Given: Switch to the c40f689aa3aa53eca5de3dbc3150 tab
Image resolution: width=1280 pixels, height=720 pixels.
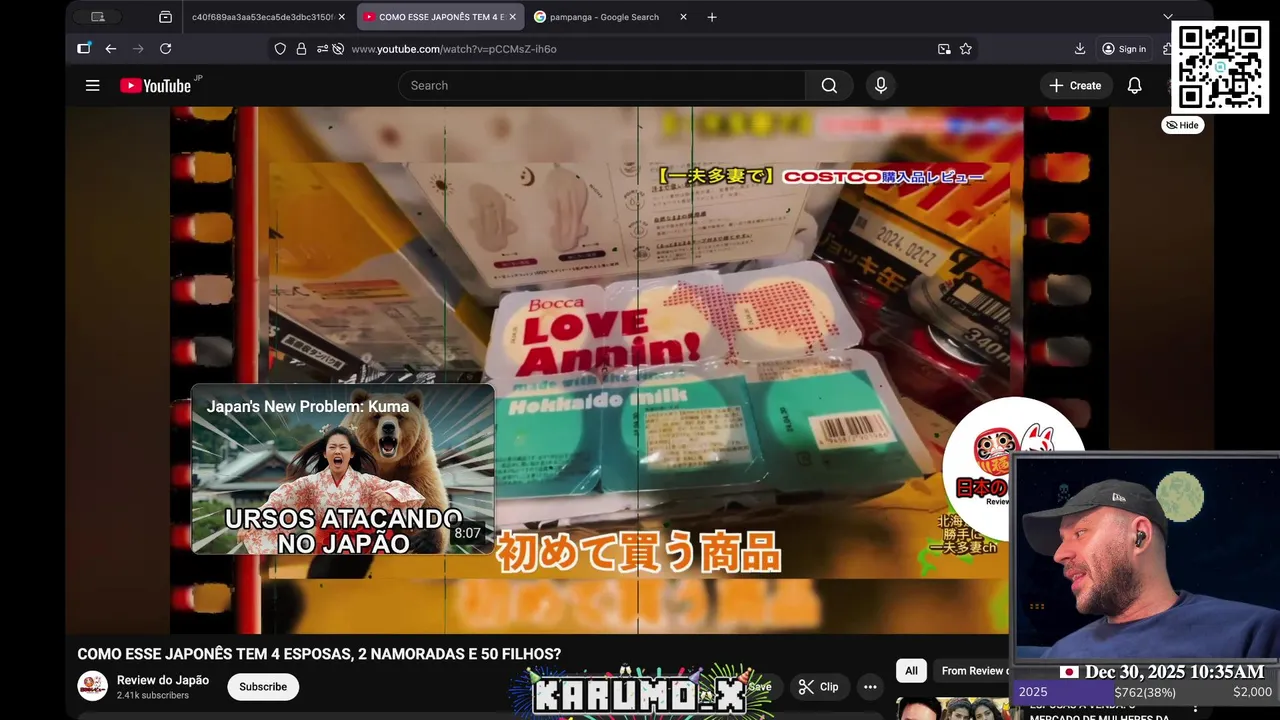Looking at the screenshot, I should [262, 17].
